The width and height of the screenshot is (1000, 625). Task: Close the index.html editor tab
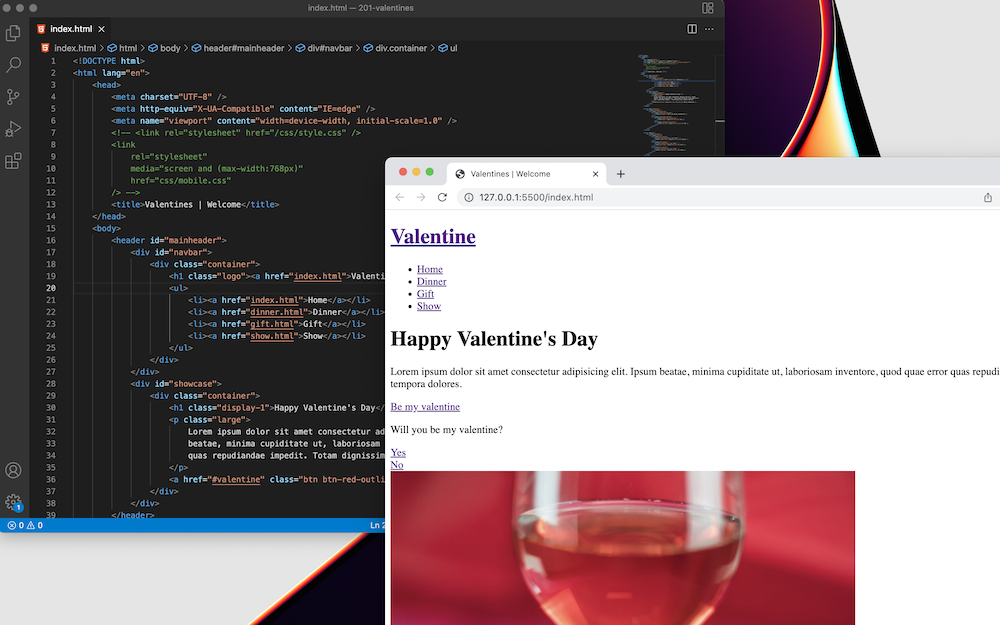[101, 29]
